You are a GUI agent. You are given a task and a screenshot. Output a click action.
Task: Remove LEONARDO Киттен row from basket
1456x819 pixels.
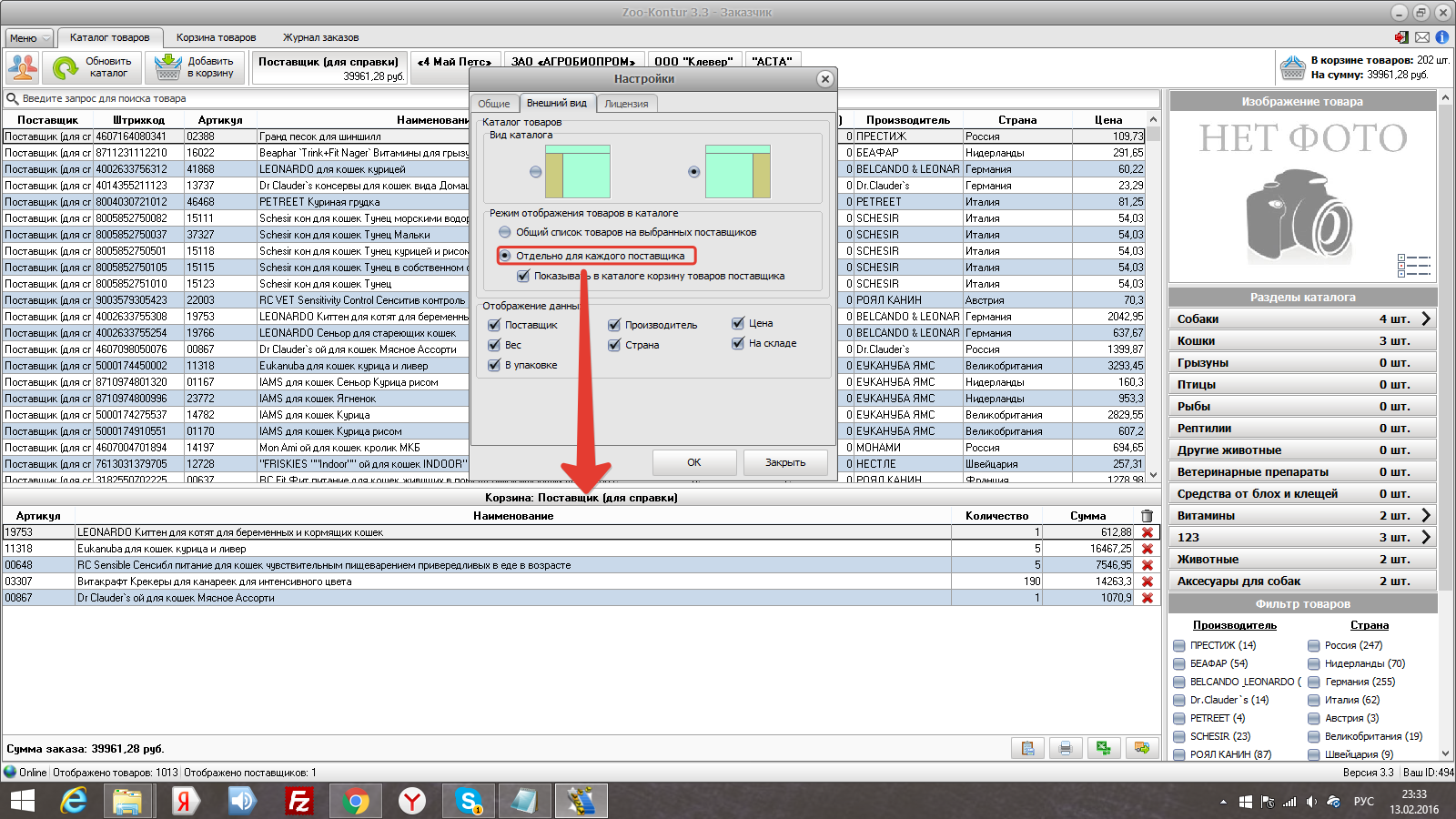tap(1148, 532)
